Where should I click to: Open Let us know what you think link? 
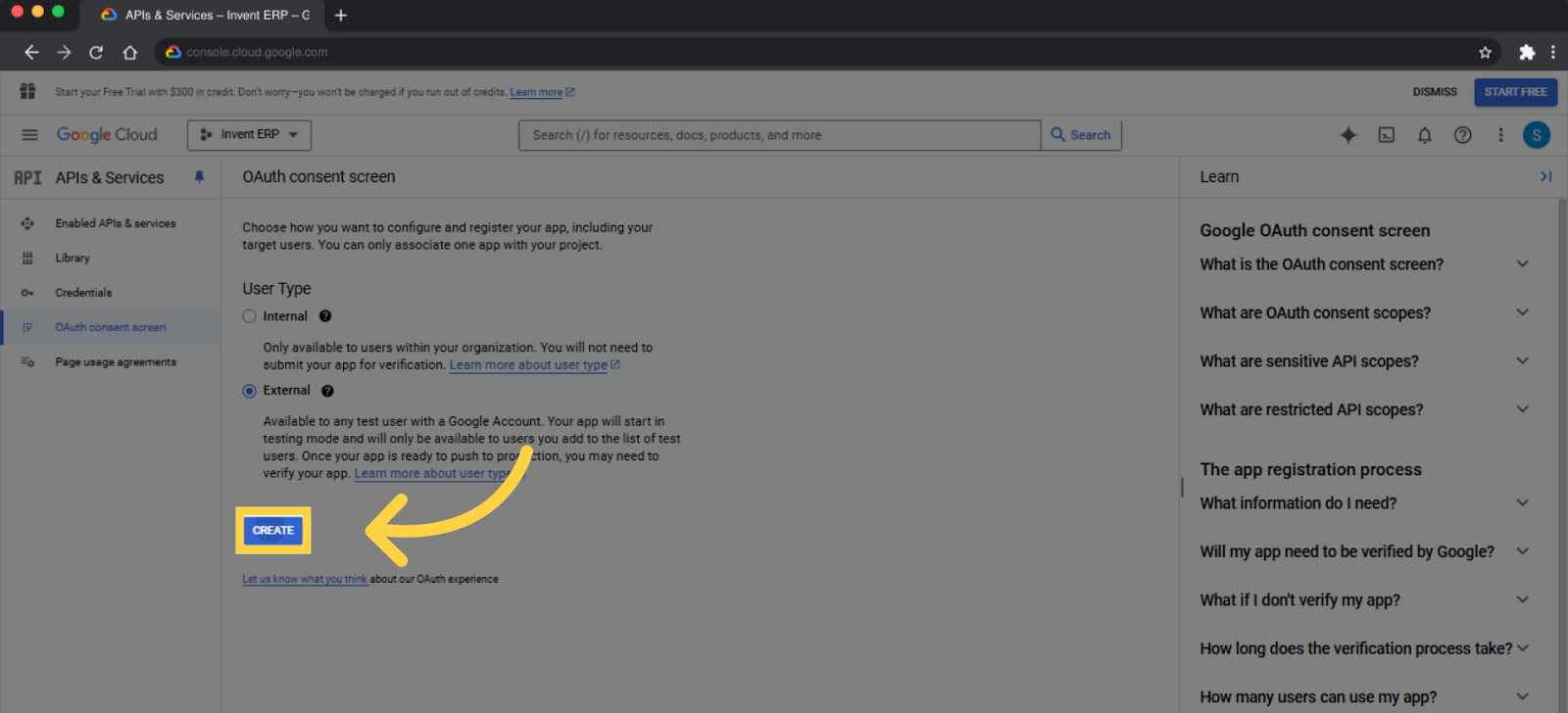pyautogui.click(x=305, y=580)
